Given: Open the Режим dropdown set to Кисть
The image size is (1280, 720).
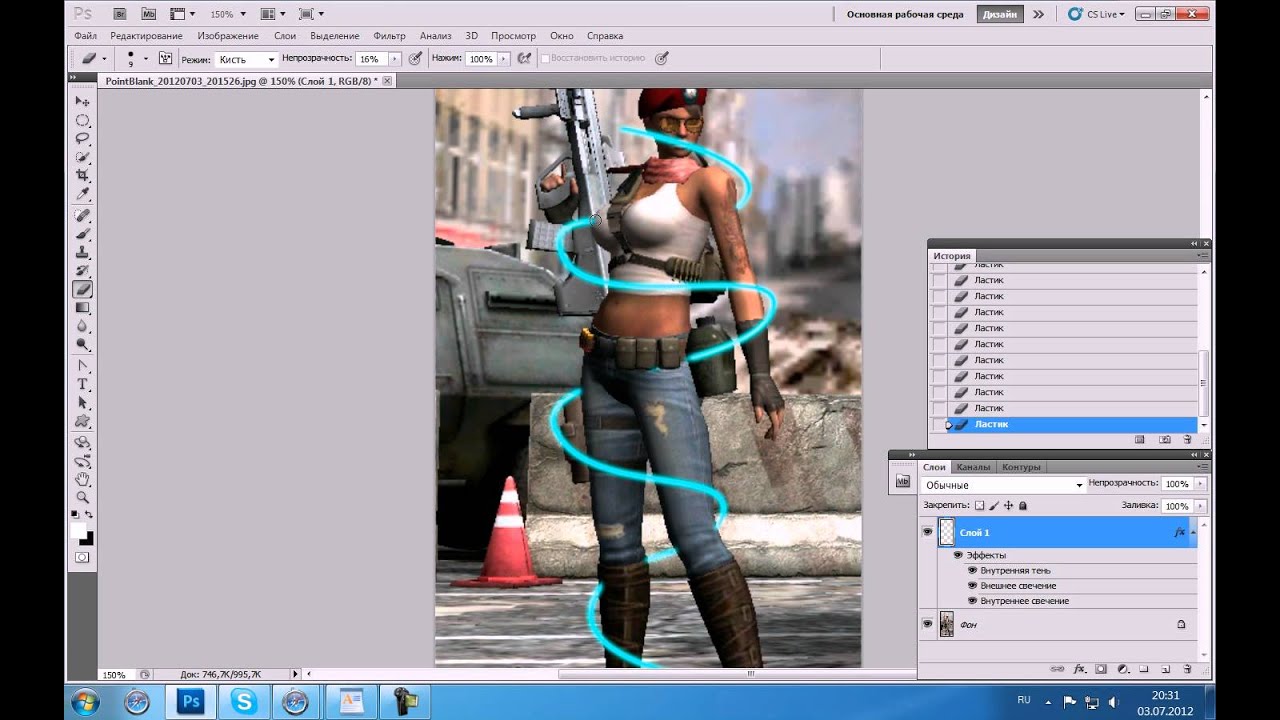Looking at the screenshot, I should (246, 59).
